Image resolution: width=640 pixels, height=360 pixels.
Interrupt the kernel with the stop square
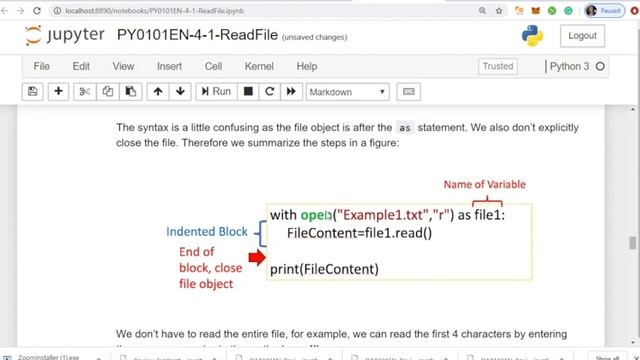pos(248,91)
